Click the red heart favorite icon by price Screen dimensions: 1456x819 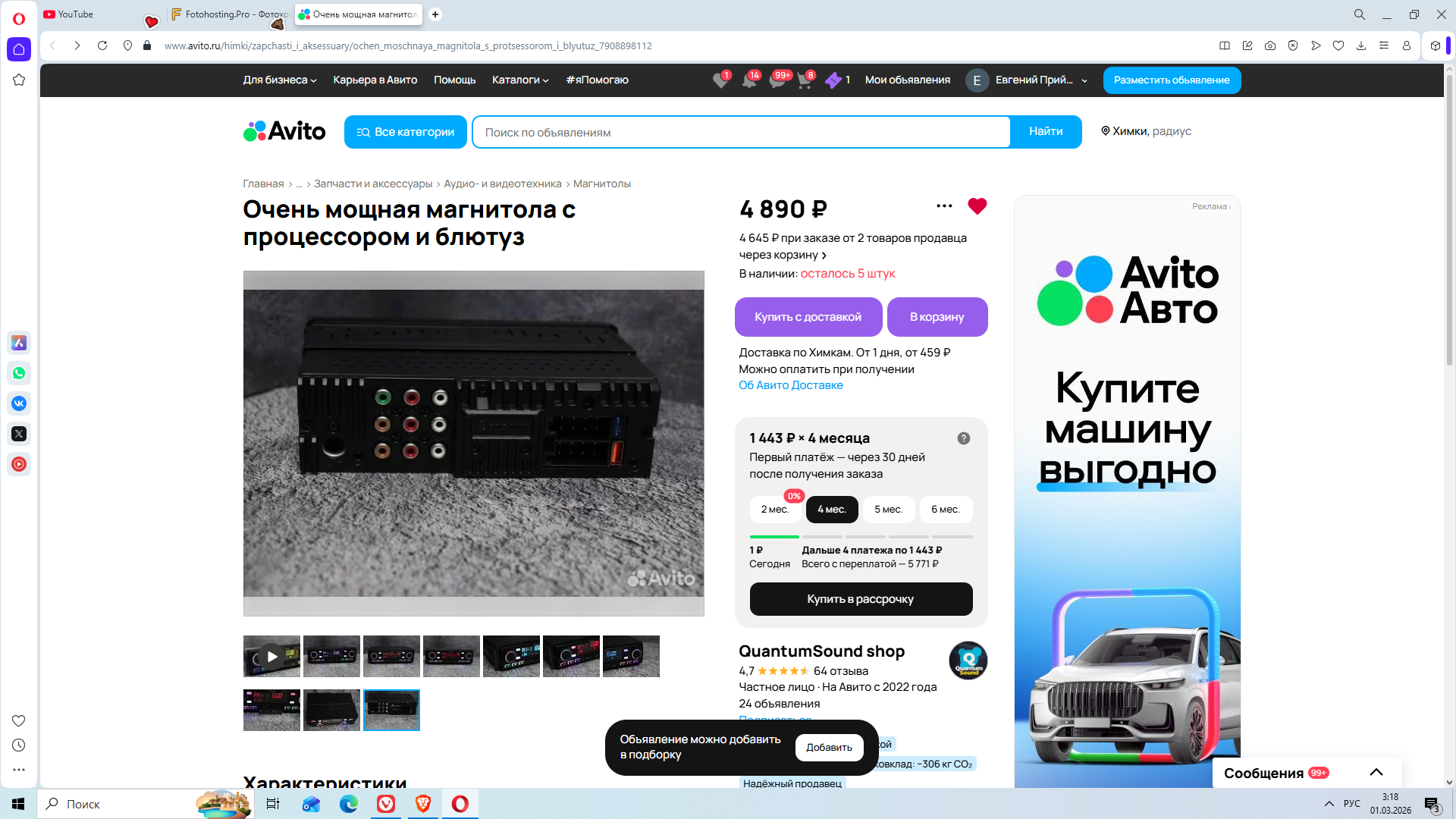[x=977, y=206]
